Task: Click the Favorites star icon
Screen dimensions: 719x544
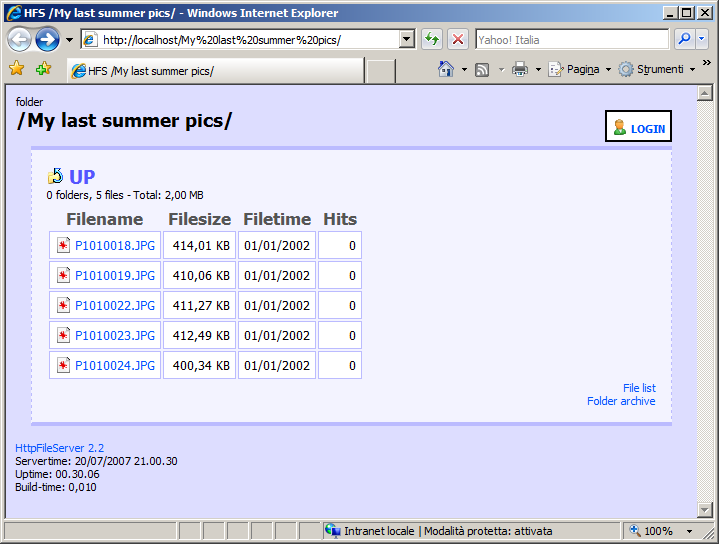Action: click(x=16, y=69)
